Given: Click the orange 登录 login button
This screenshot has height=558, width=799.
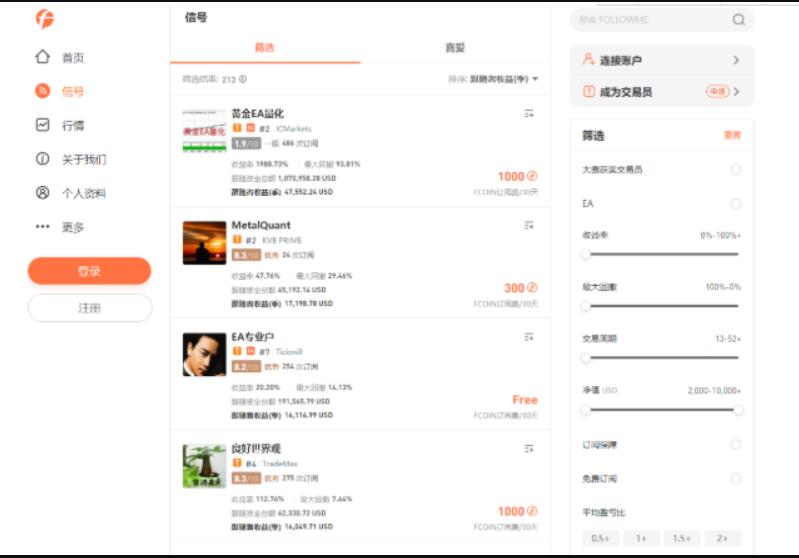Looking at the screenshot, I should pos(90,271).
